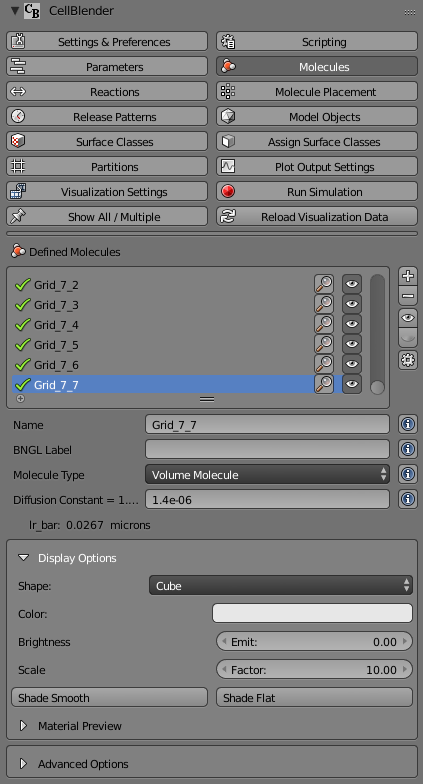Click the molecule list resize handle
This screenshot has height=784, width=423.
pos(207,399)
